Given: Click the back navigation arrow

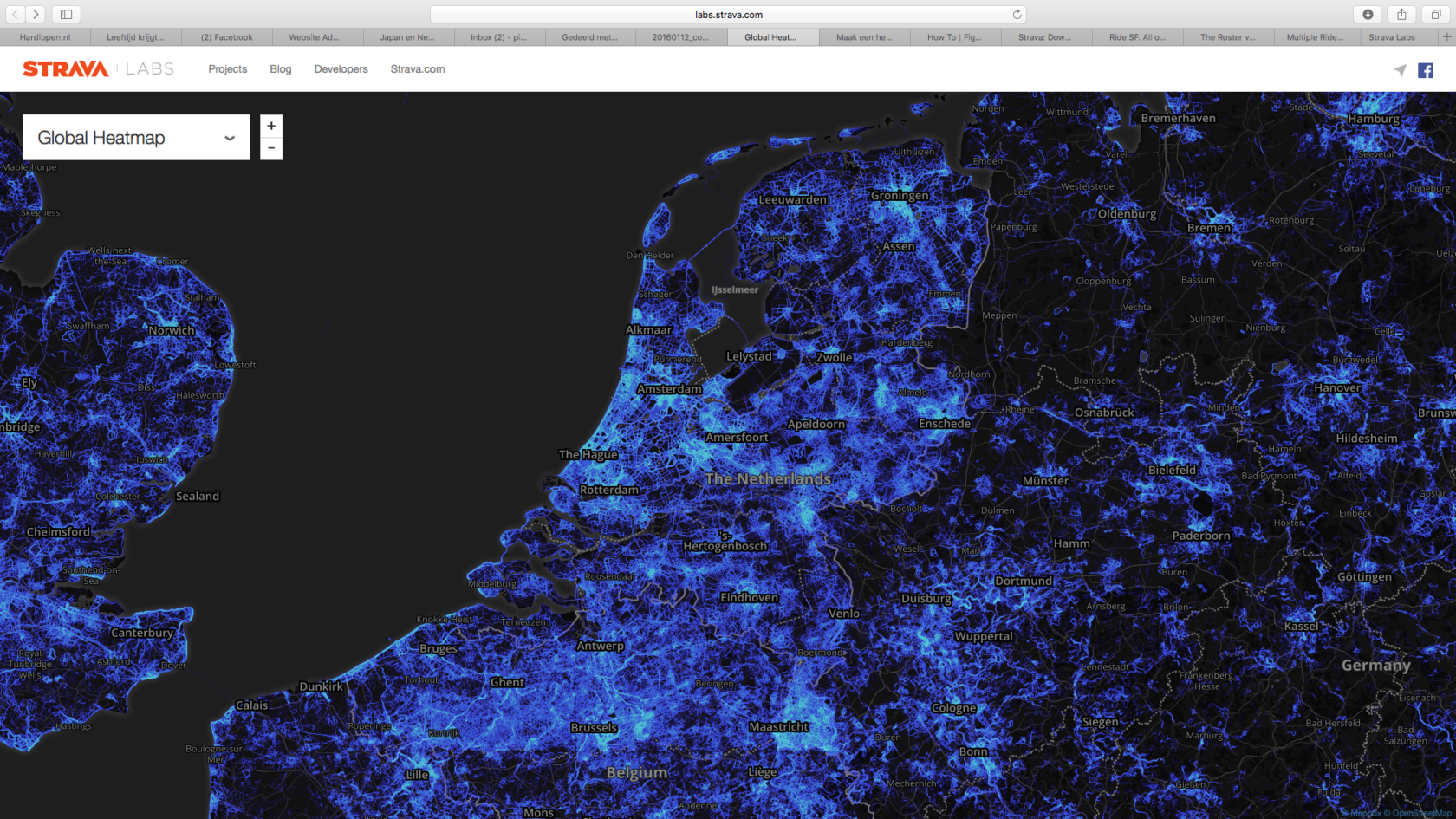Looking at the screenshot, I should tap(14, 14).
